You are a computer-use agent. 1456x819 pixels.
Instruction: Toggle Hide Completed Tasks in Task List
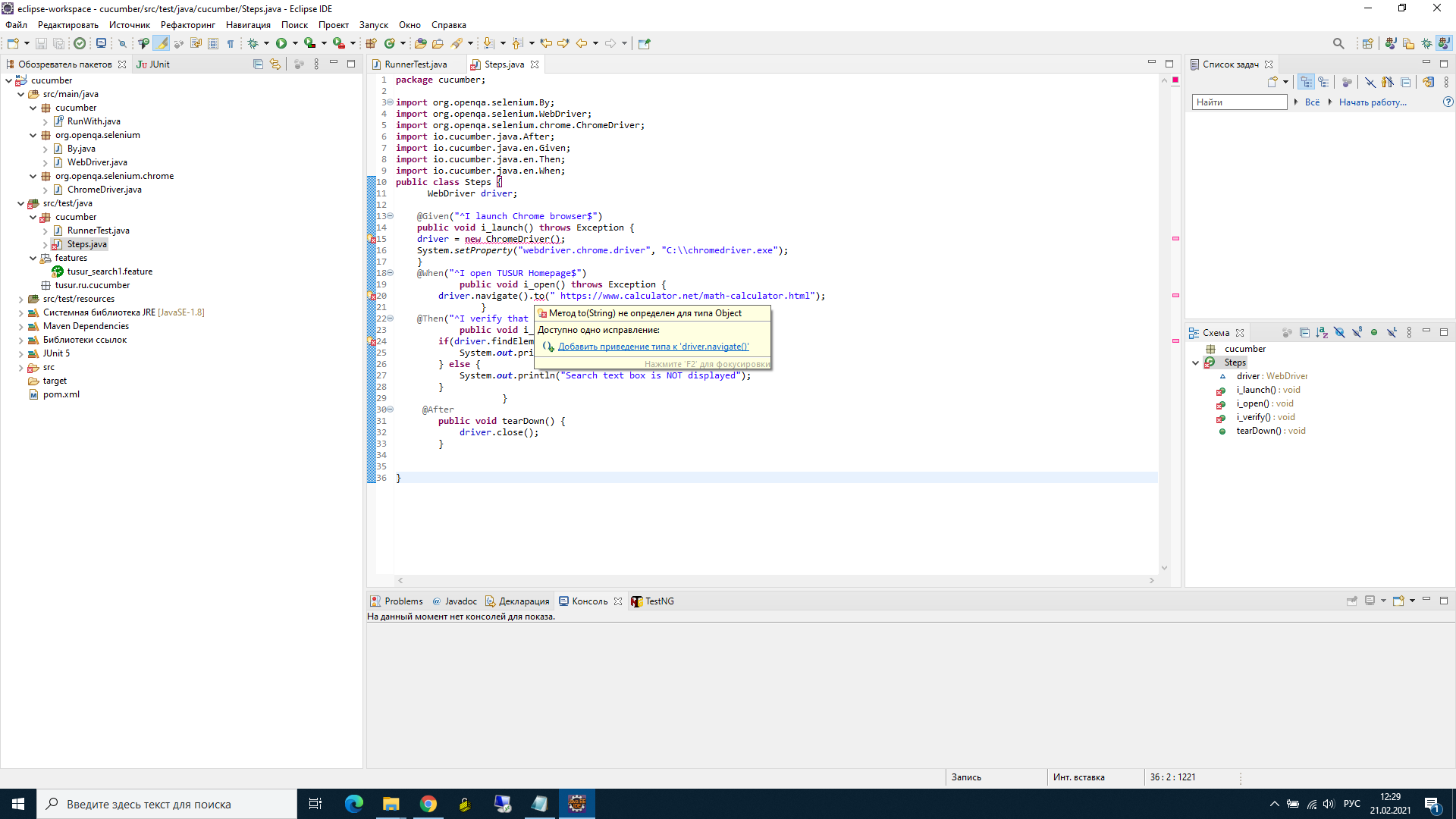click(1370, 82)
